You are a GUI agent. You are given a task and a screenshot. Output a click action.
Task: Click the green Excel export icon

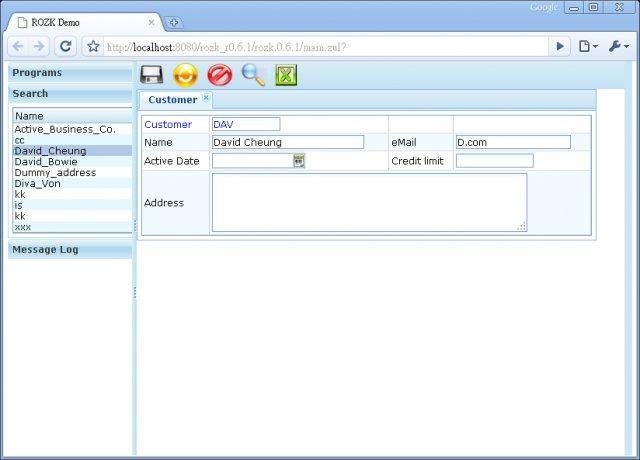[286, 75]
